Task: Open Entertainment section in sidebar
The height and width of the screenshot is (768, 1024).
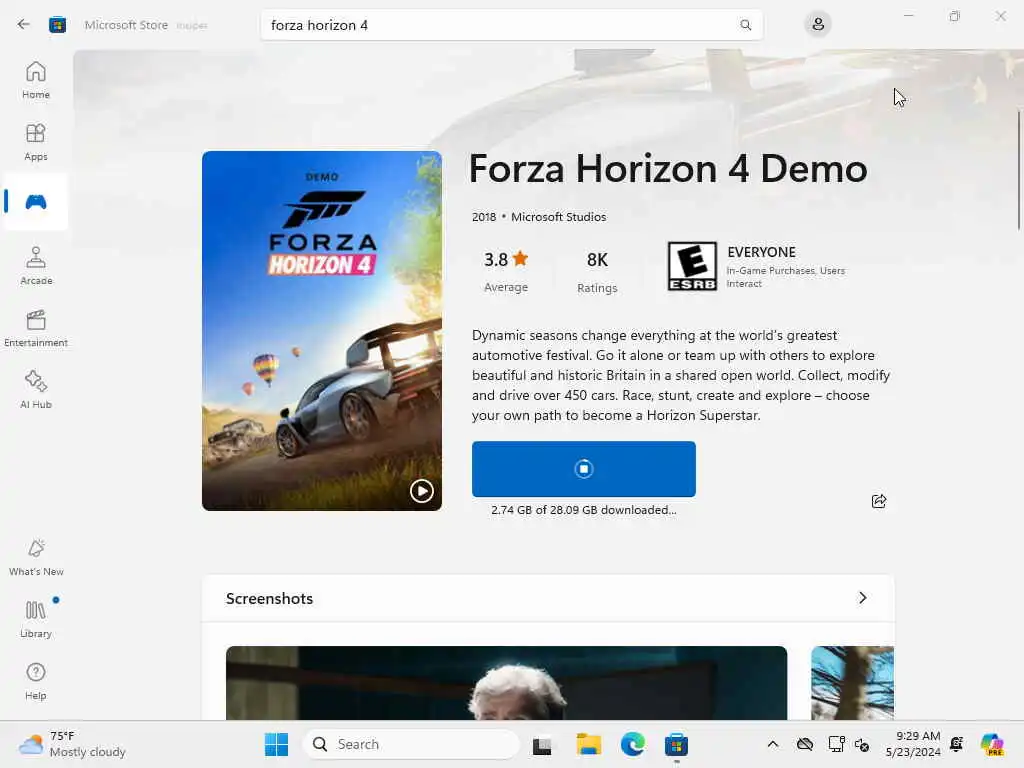Action: coord(36,328)
